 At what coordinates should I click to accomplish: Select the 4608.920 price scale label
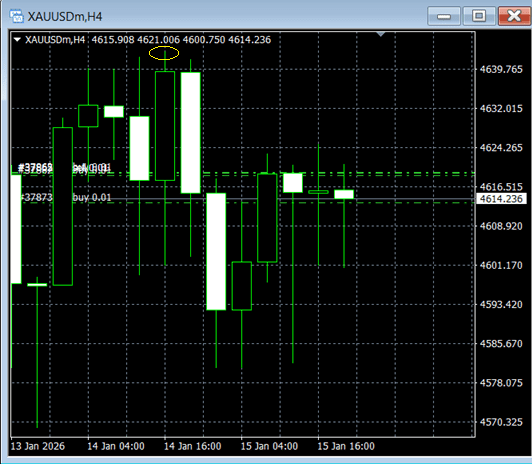[x=501, y=226]
